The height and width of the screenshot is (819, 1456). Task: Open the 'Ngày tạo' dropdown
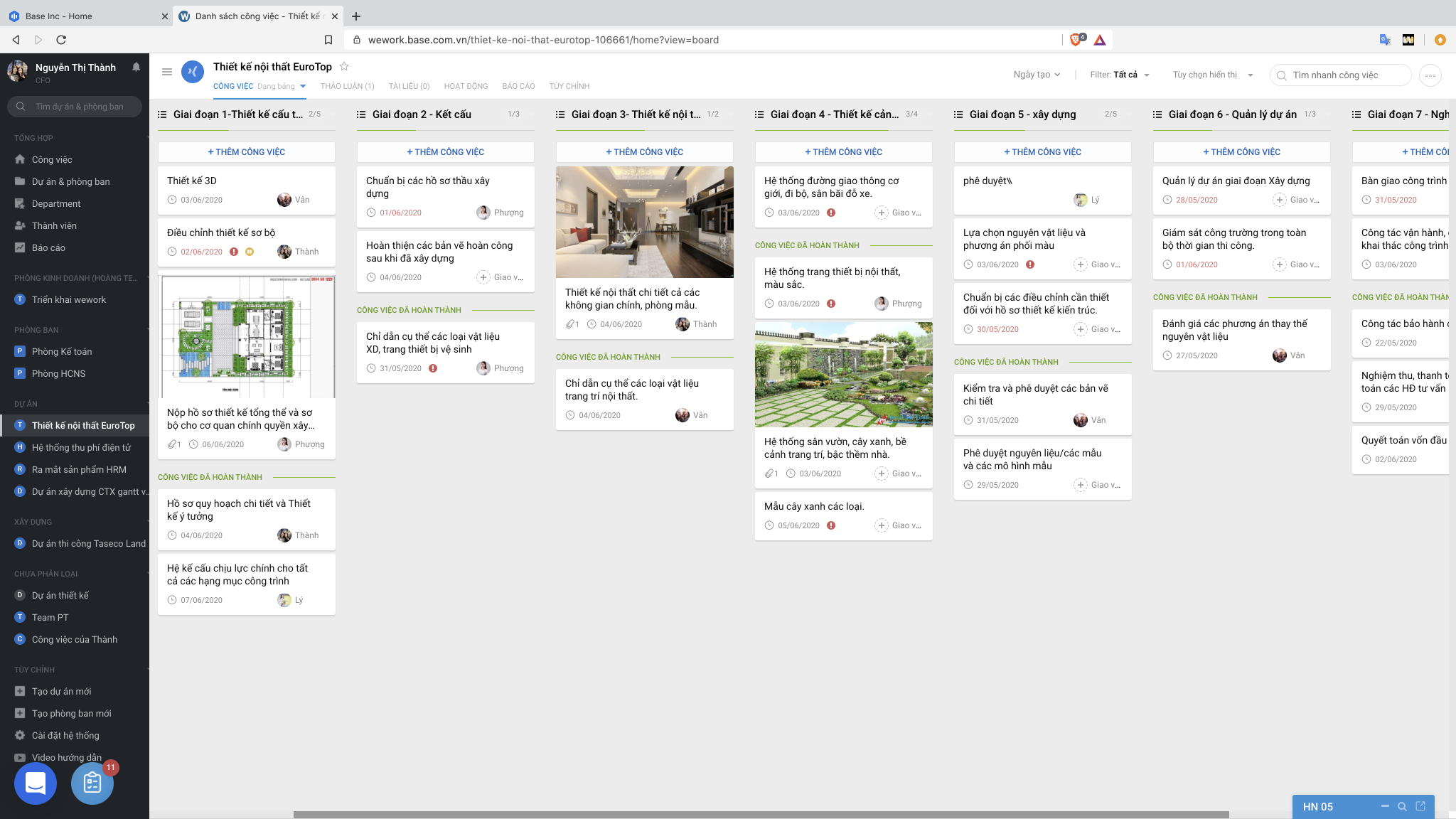(1035, 74)
